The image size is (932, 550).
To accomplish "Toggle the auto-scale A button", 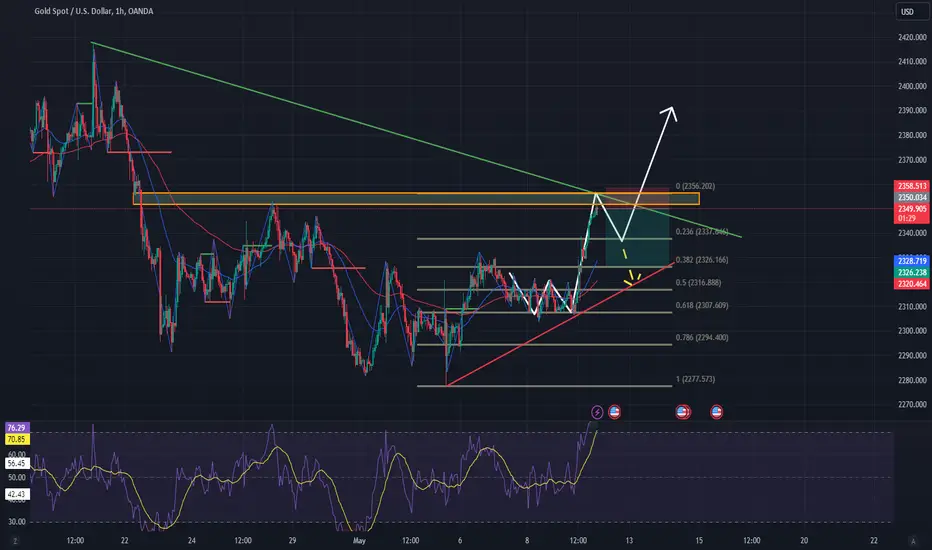I will pos(913,540).
